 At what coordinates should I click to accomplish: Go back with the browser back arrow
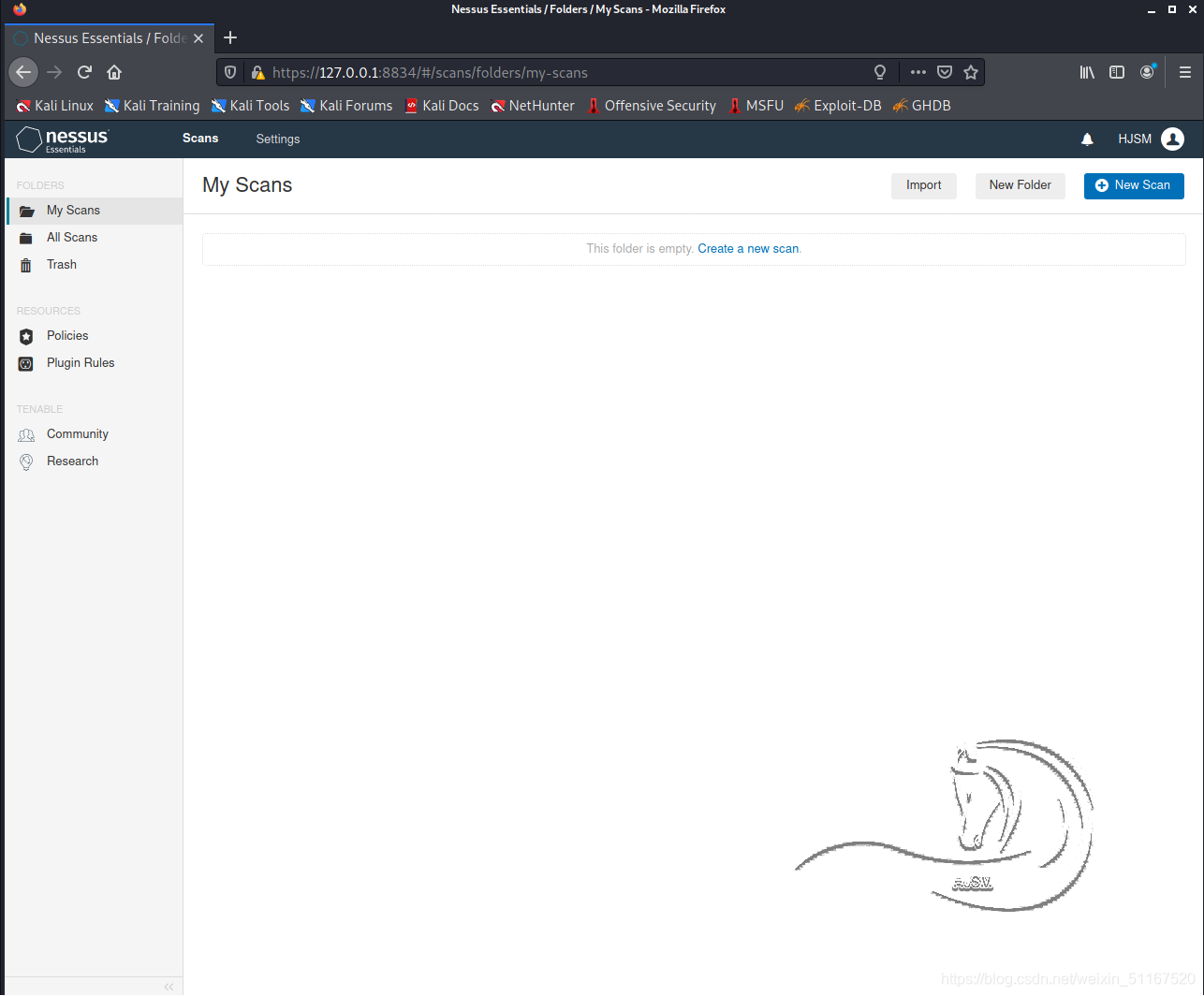tap(23, 72)
